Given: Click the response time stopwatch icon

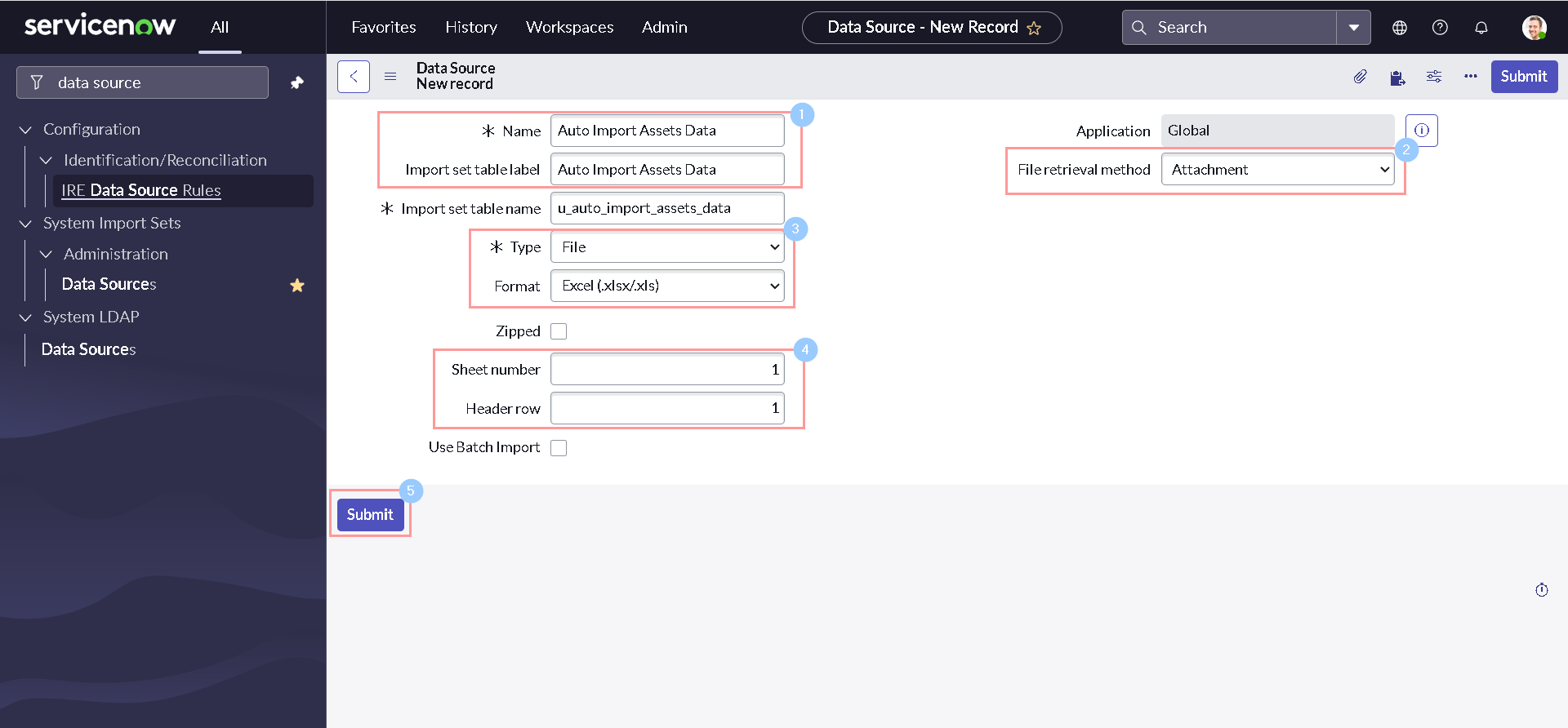Looking at the screenshot, I should pos(1542,590).
